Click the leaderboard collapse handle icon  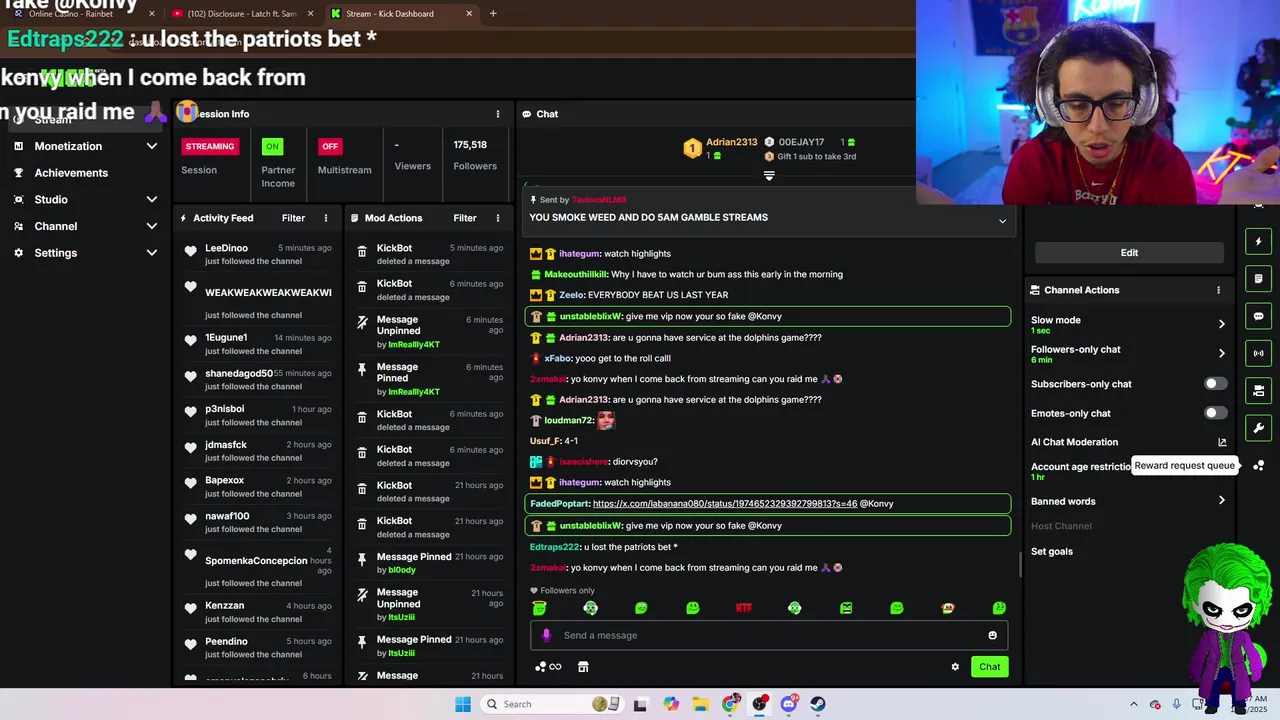coord(769,175)
